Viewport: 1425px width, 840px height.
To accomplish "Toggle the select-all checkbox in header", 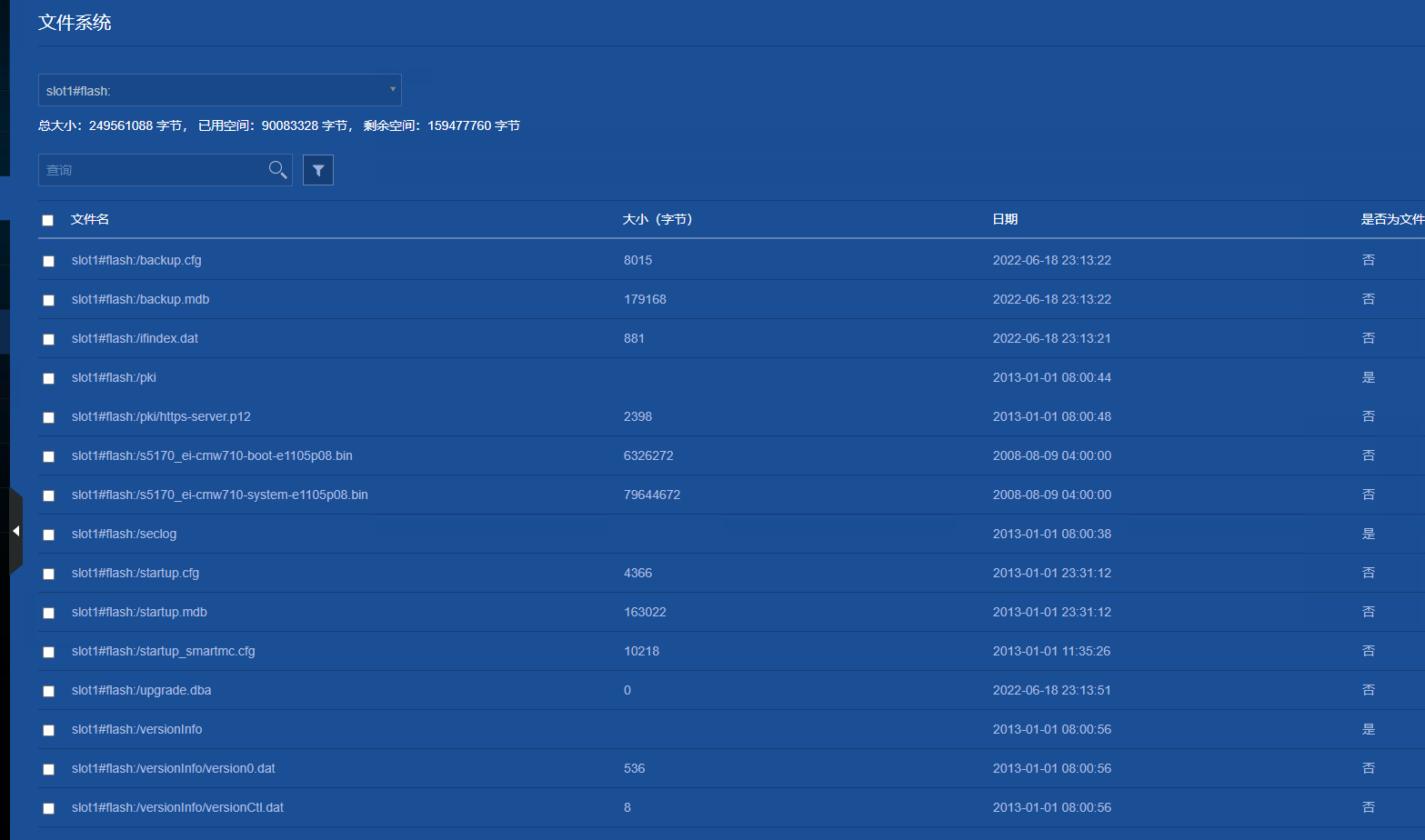I will click(48, 220).
